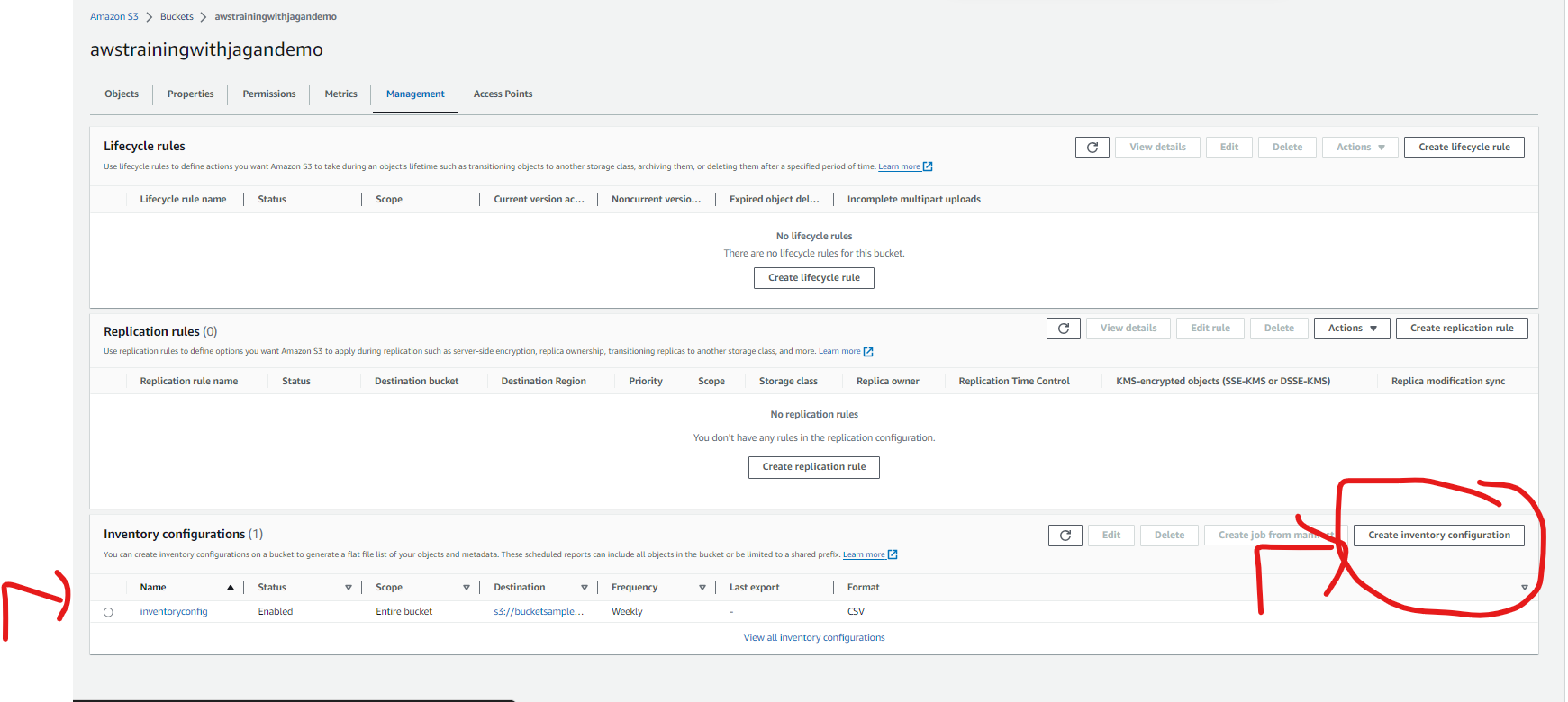The image size is (1568, 702).
Task: Click the Destination Region column header
Action: (543, 382)
